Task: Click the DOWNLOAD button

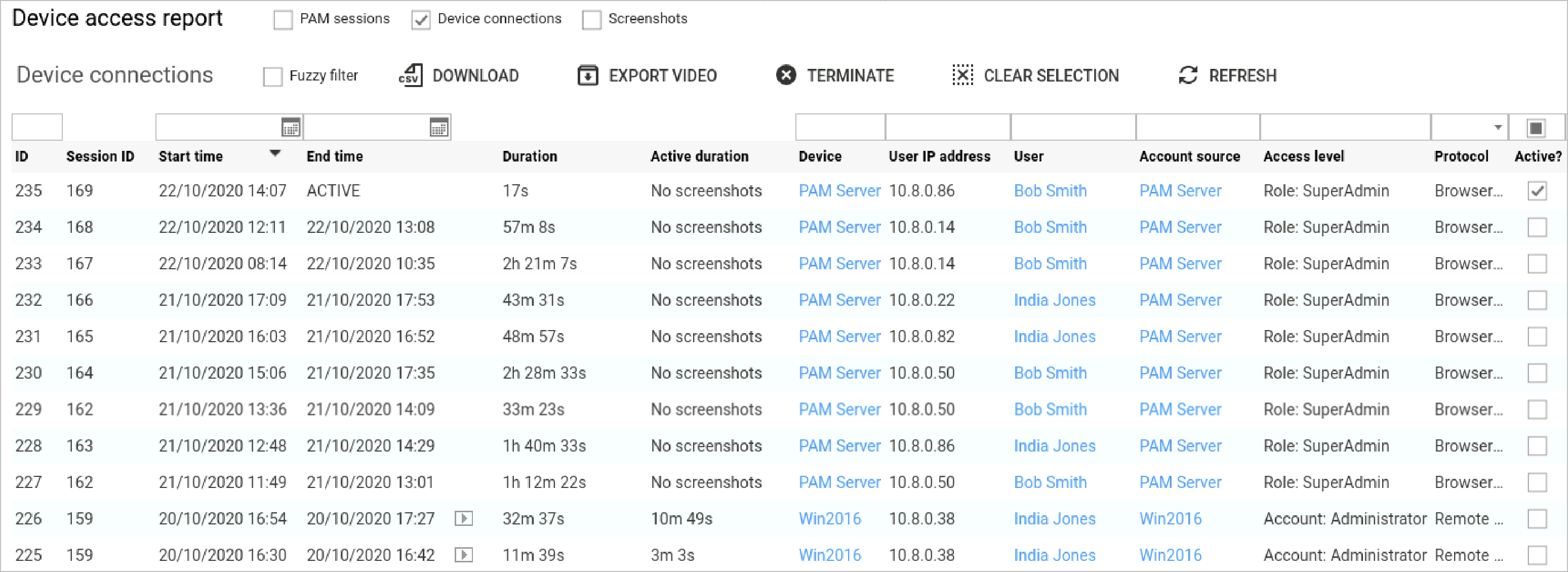Action: (x=459, y=75)
